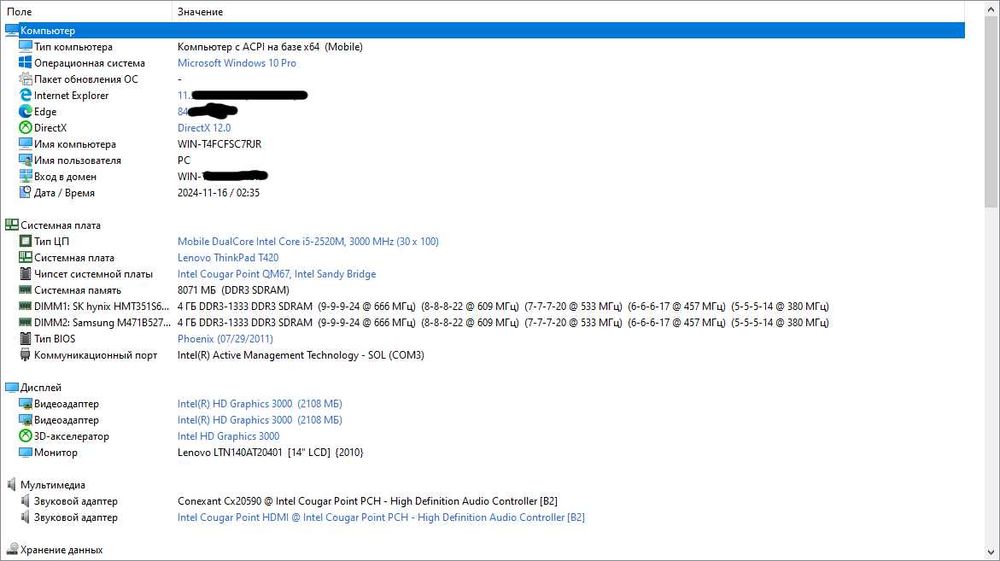Click the DIMM2 Samsung memory icon
Screen dimensions: 1000x561
[25, 323]
